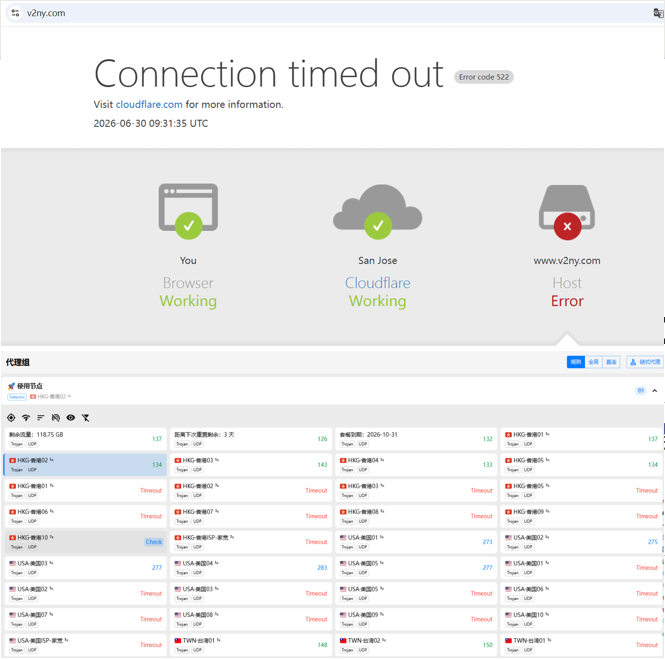The width and height of the screenshot is (665, 659).
Task: Select the HKG-香港ISP-家宽 node card
Action: coord(251,542)
